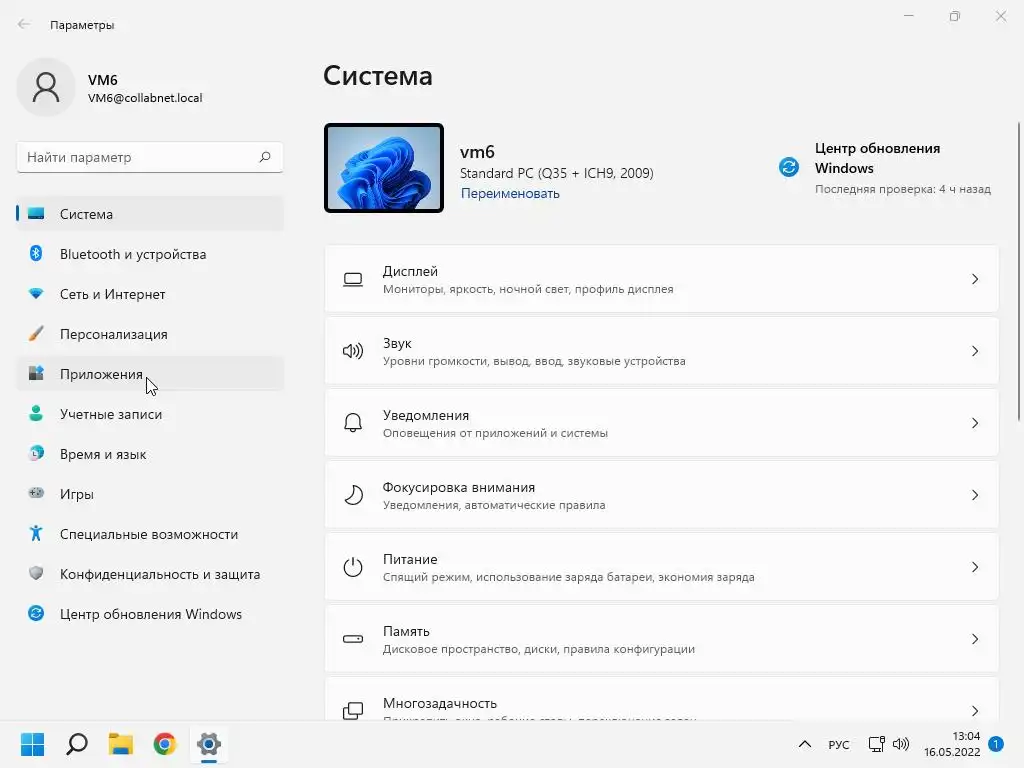Expand Многозадачность settings chevron
This screenshot has width=1024, height=768.
pos(974,711)
